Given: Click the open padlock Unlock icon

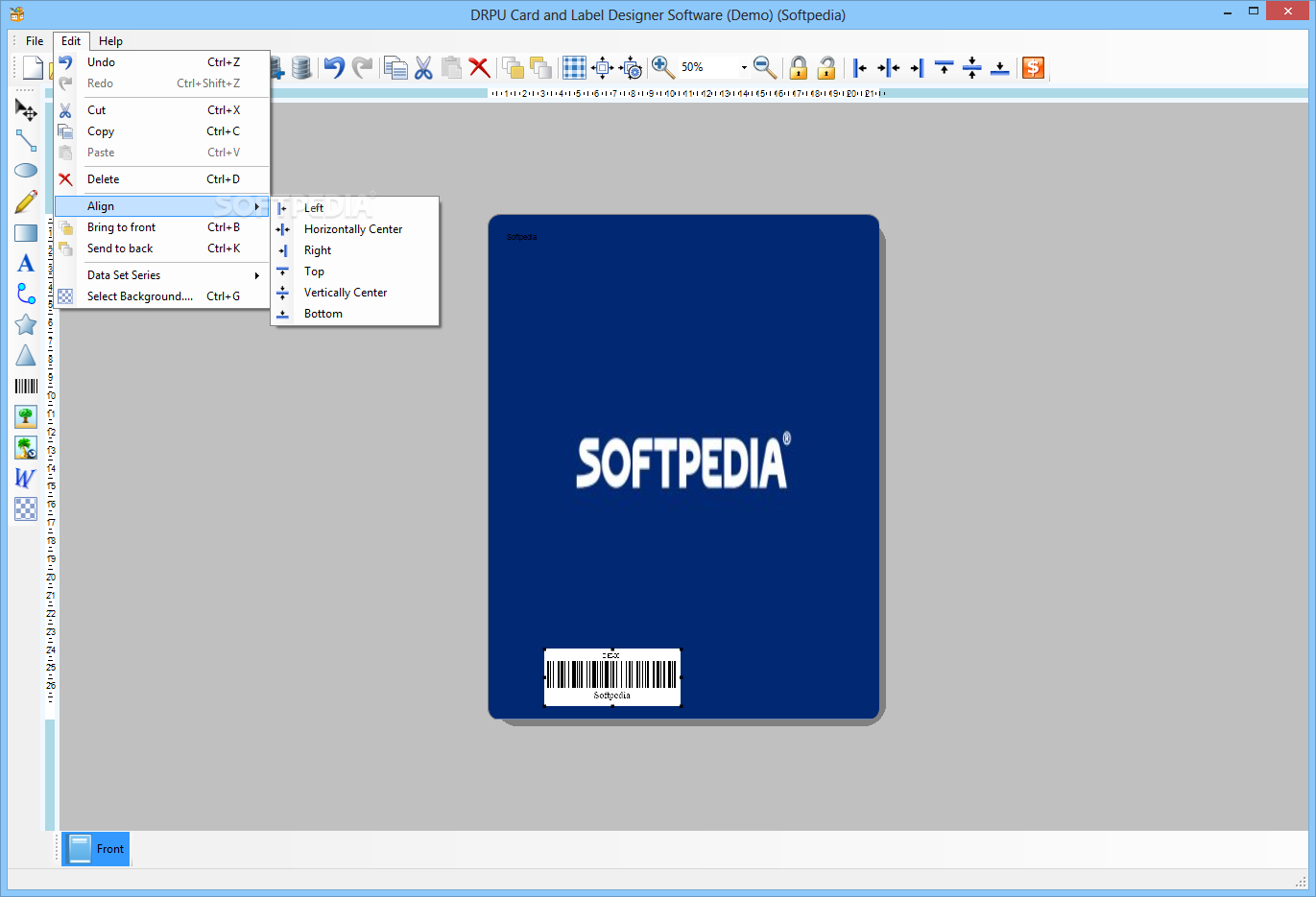Looking at the screenshot, I should (x=826, y=67).
